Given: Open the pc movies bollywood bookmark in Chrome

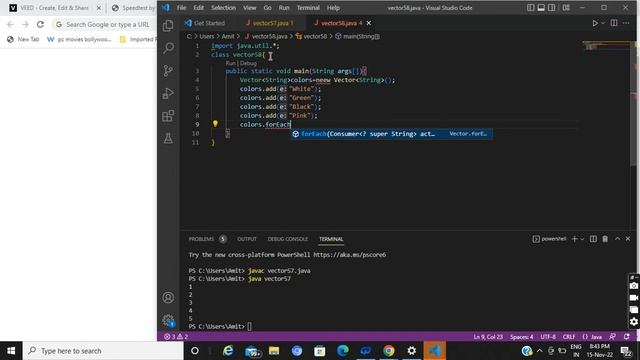Looking at the screenshot, I should click(79, 40).
